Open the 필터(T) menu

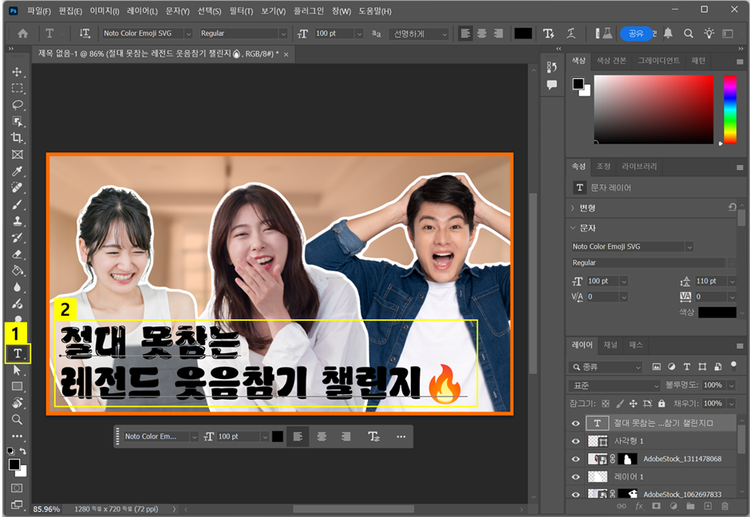241,11
